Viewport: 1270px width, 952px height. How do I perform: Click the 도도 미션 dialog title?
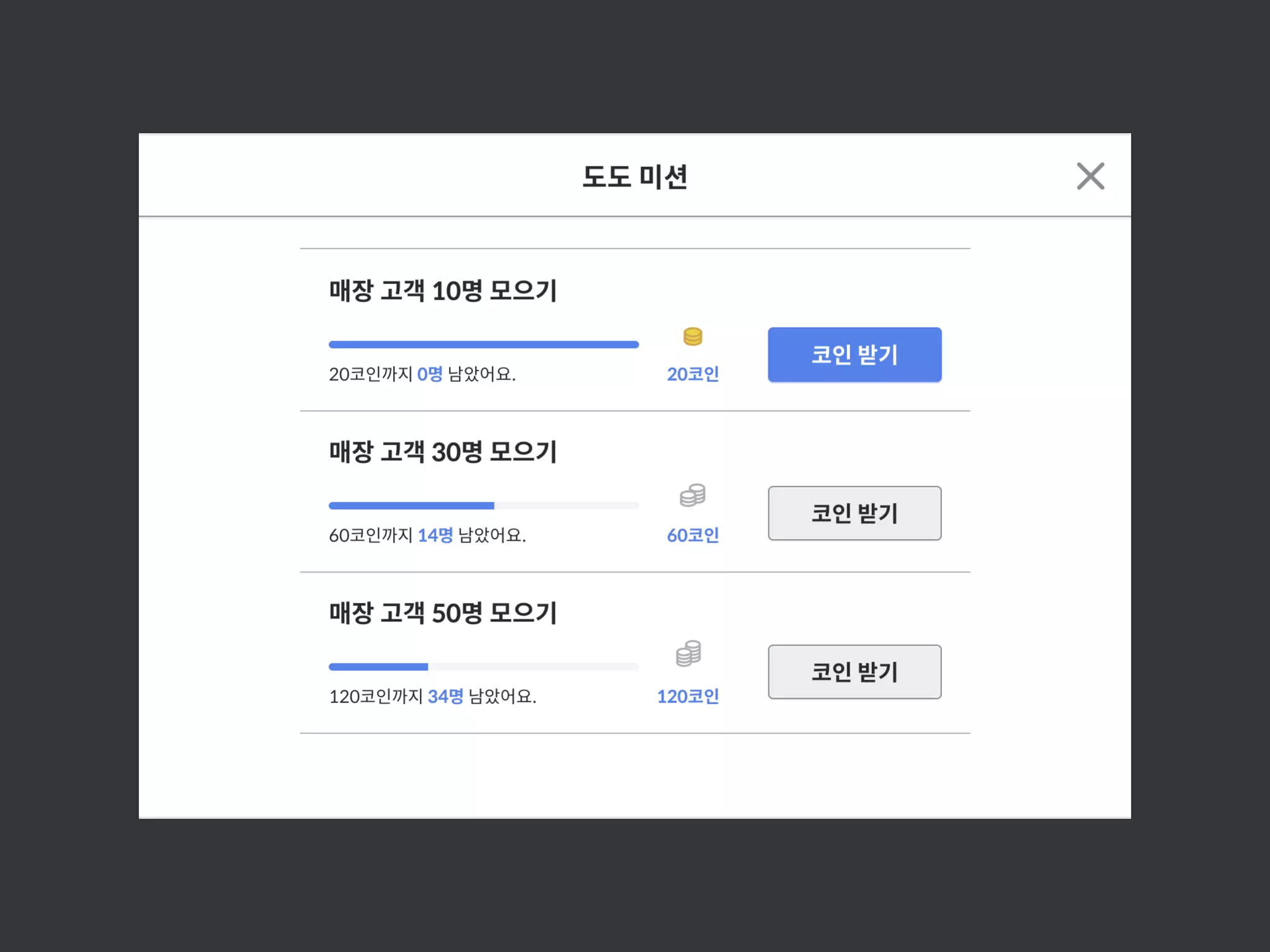point(634,177)
